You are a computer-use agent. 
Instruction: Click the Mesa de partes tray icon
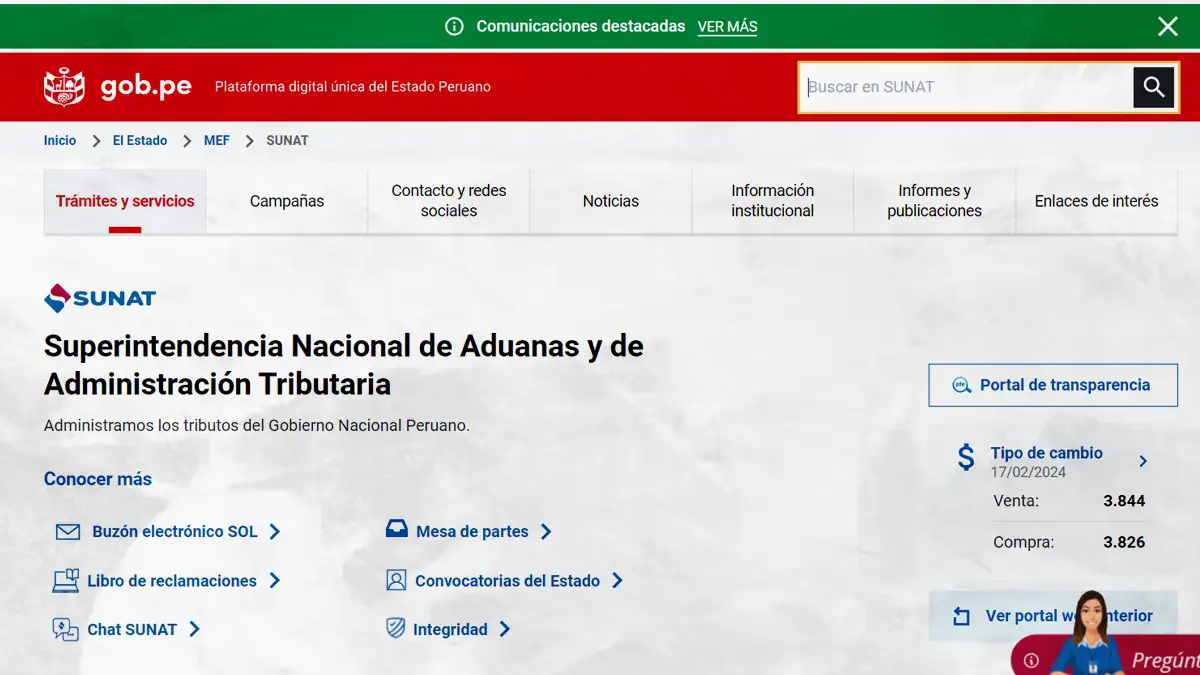[397, 529]
